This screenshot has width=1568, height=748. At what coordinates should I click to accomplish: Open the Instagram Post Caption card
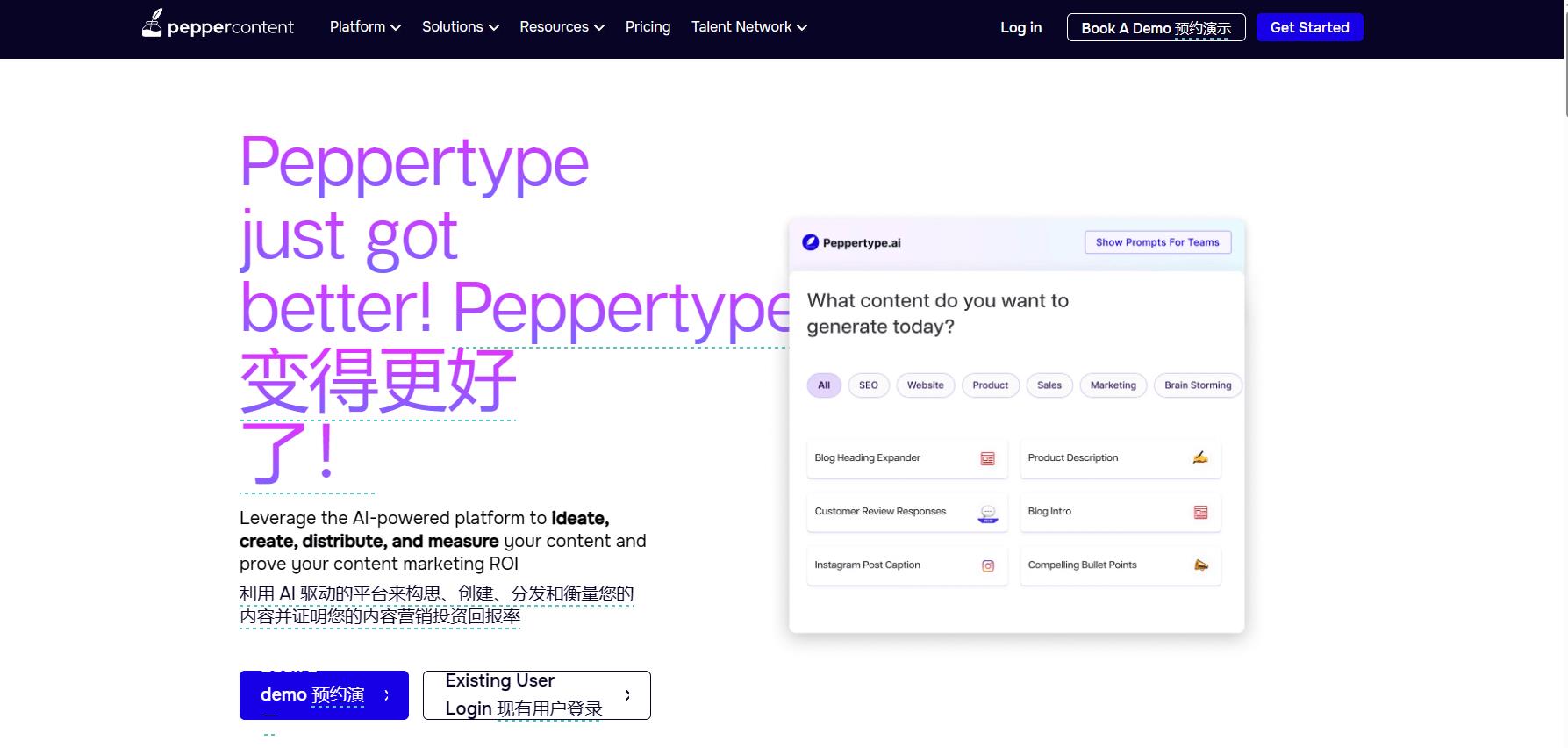click(x=907, y=565)
